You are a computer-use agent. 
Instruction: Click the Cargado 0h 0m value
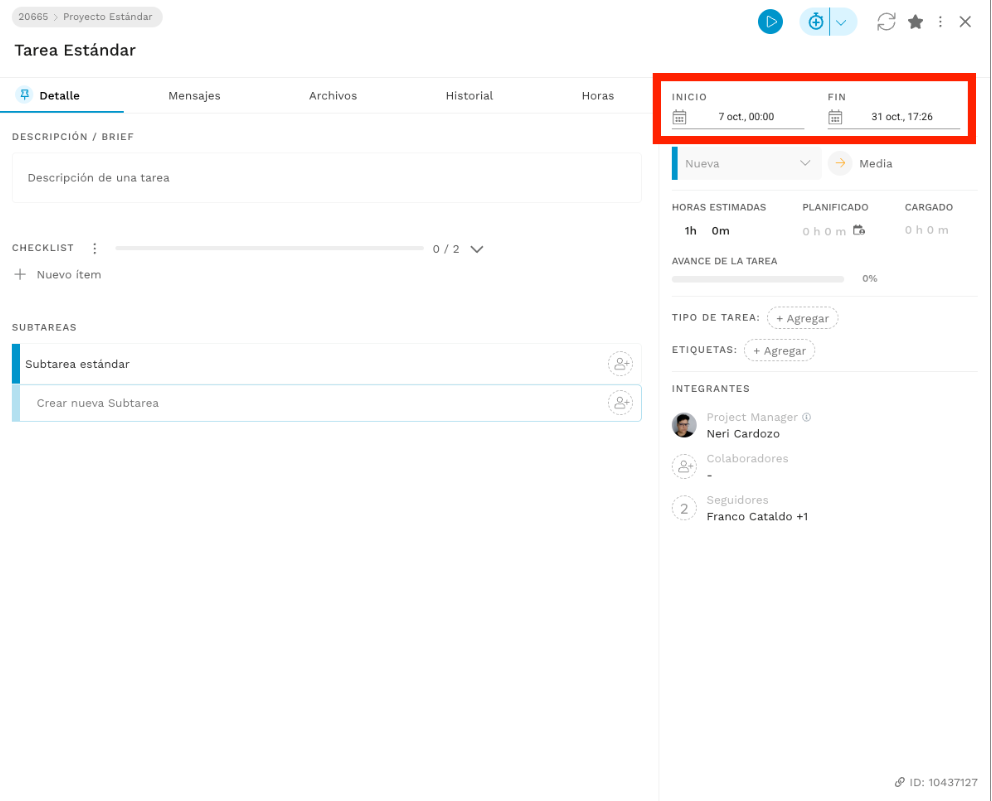(x=926, y=230)
